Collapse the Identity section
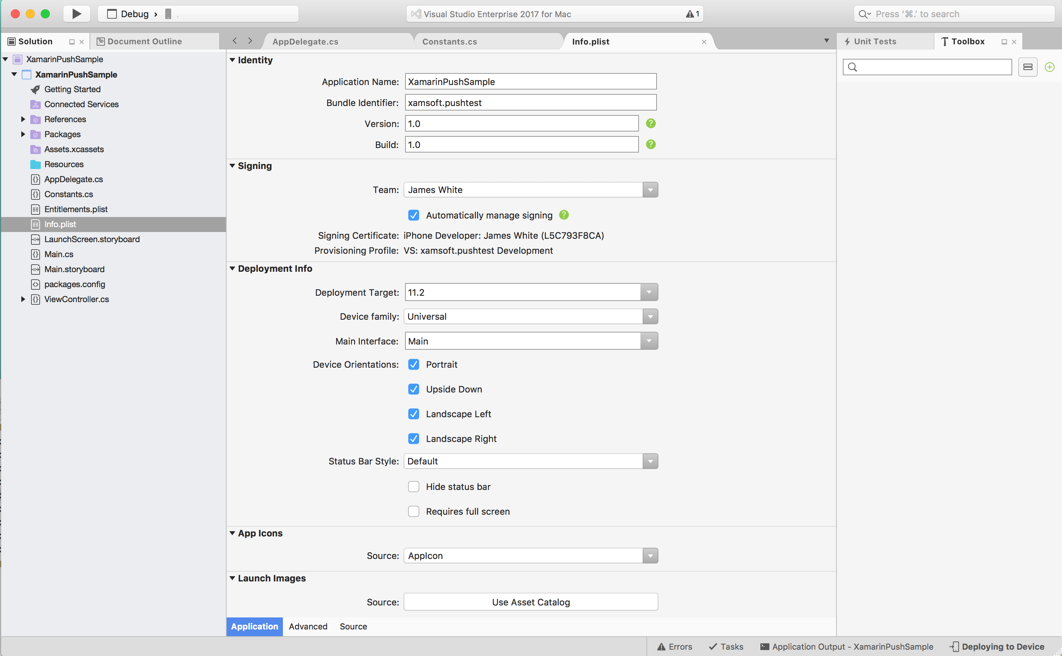 point(232,60)
